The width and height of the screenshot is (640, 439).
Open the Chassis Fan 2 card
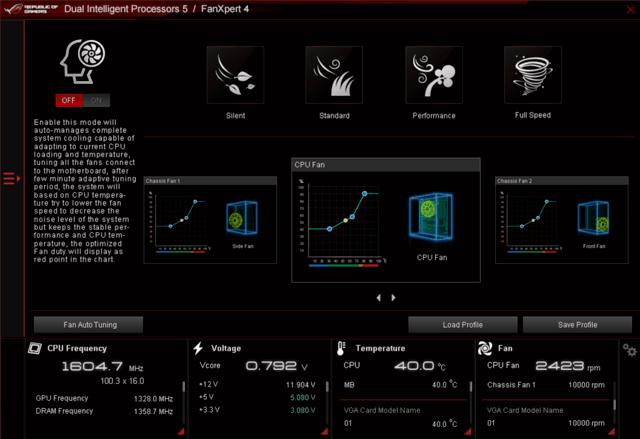coord(562,220)
